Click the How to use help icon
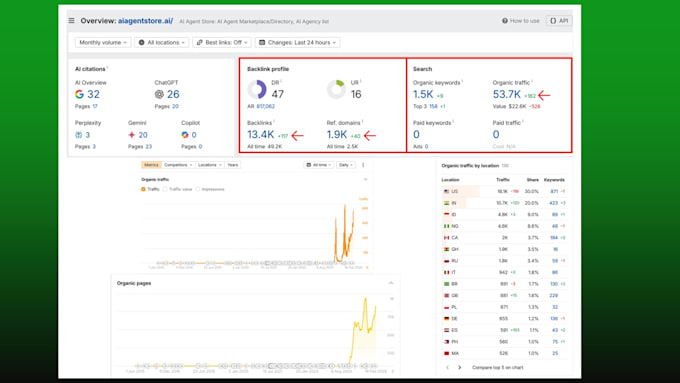 click(504, 20)
